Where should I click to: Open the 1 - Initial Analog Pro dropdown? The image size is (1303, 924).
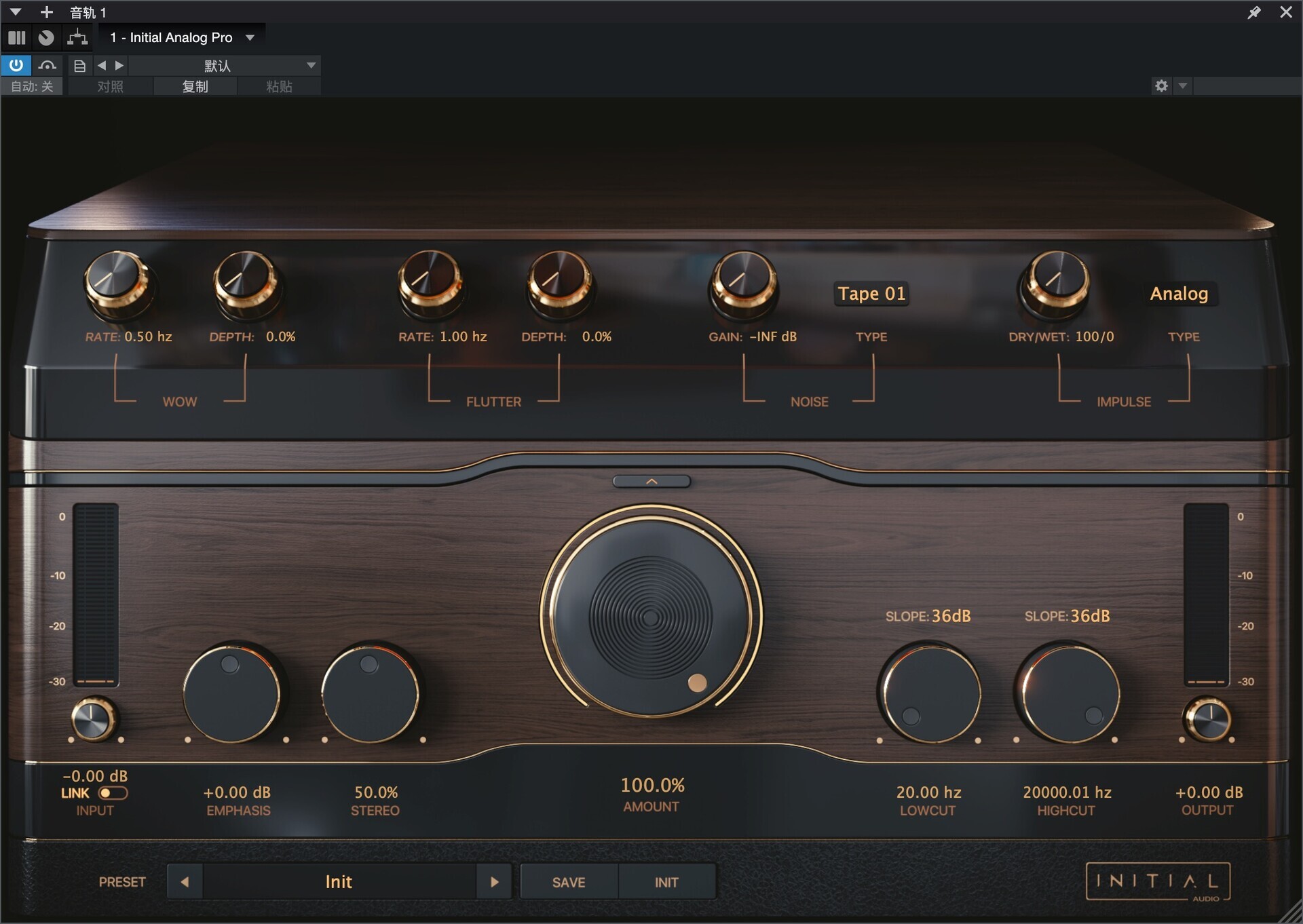click(x=183, y=37)
